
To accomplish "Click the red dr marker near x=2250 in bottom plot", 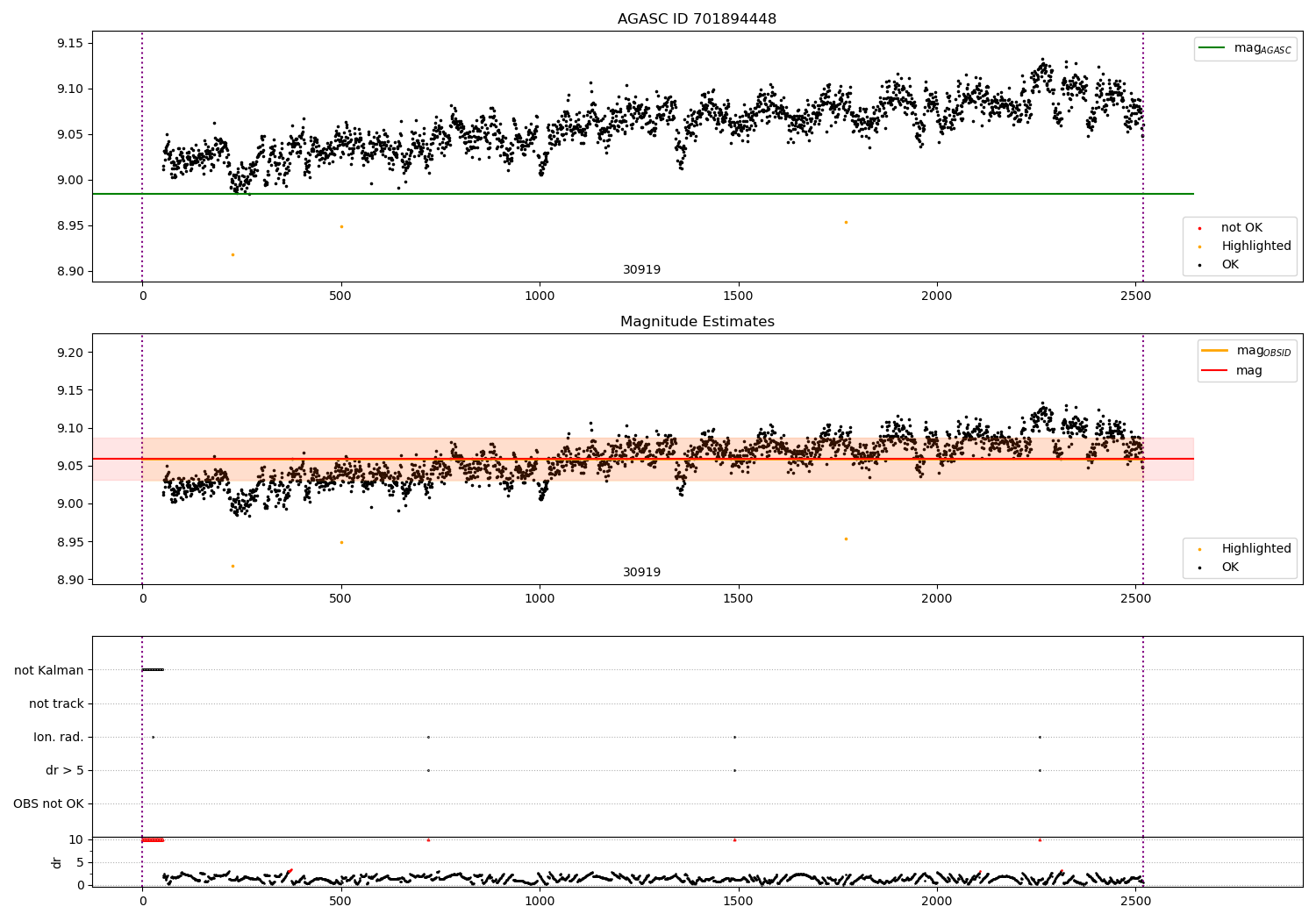I will (1040, 839).
